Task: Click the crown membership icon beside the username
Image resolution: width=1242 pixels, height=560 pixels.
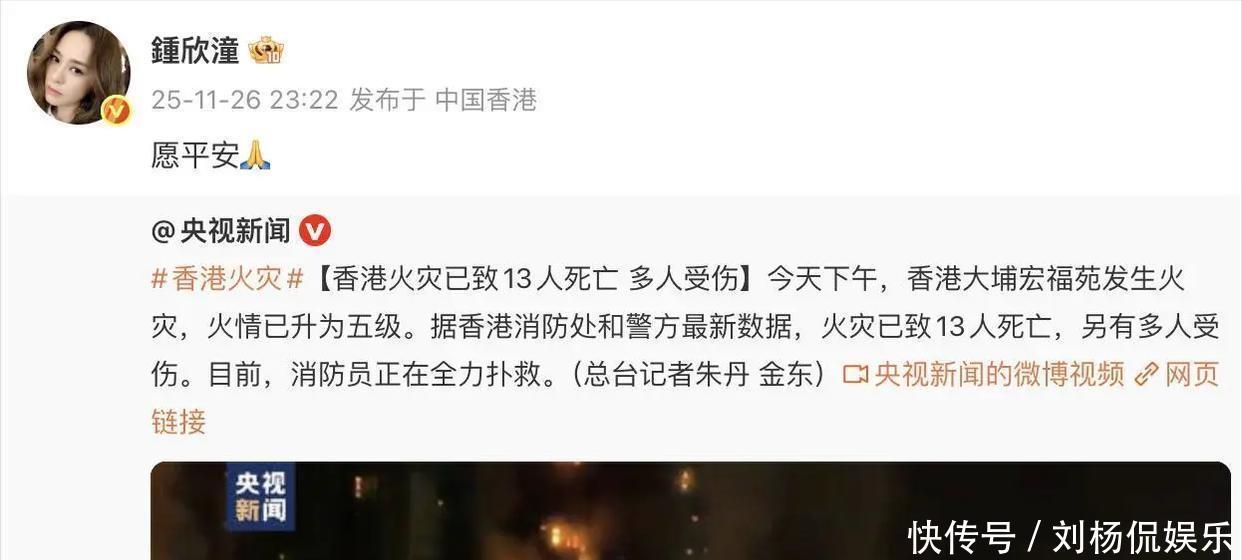Action: pos(267,50)
